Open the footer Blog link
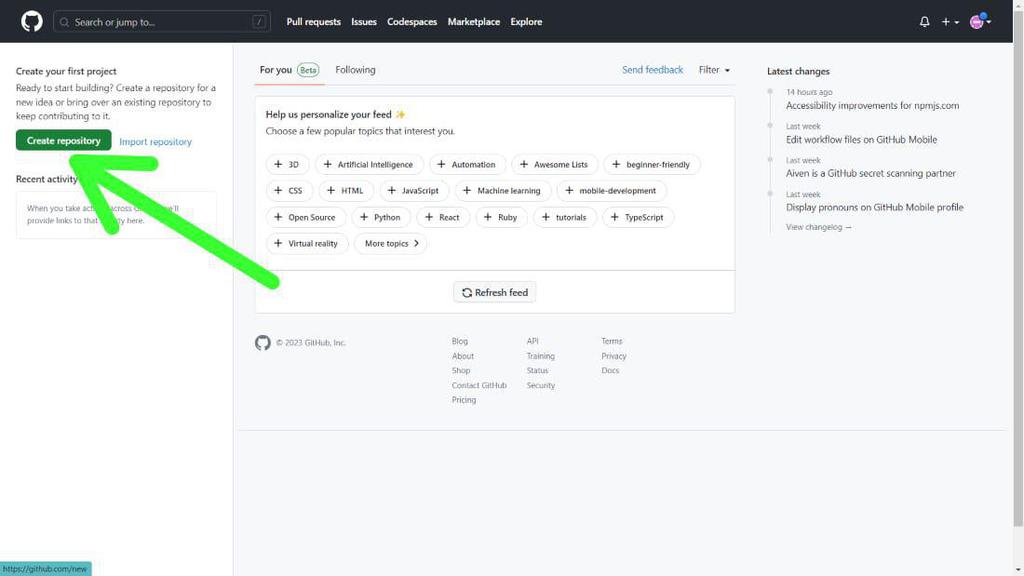 pyautogui.click(x=459, y=342)
